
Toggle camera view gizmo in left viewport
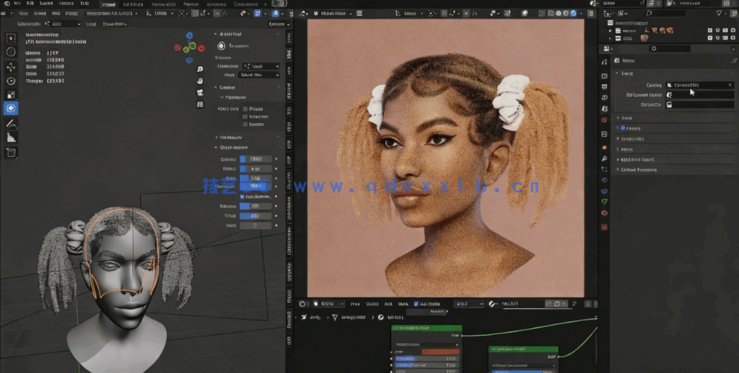(200, 92)
